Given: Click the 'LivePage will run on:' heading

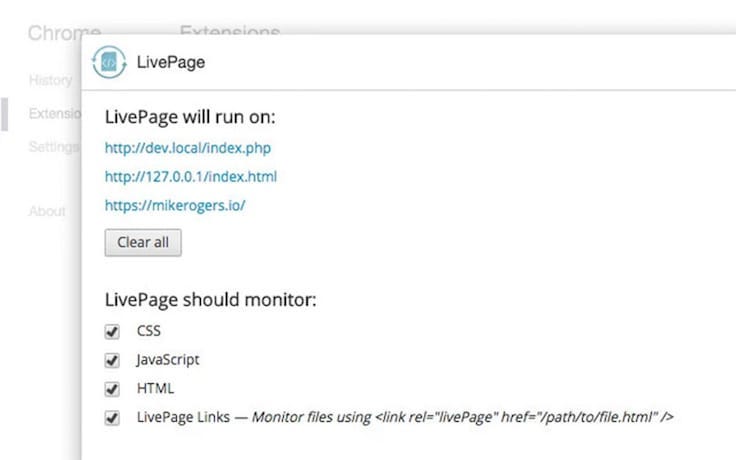Looking at the screenshot, I should click(x=190, y=117).
